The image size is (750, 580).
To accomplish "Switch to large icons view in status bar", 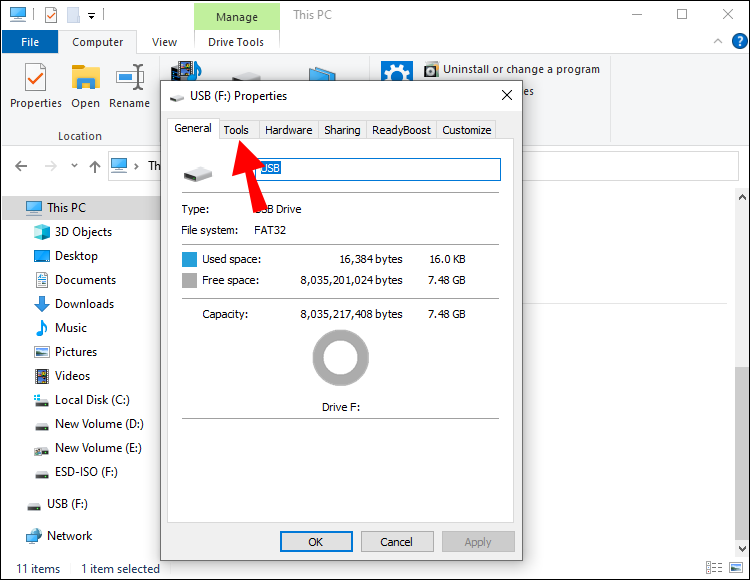I will click(736, 568).
